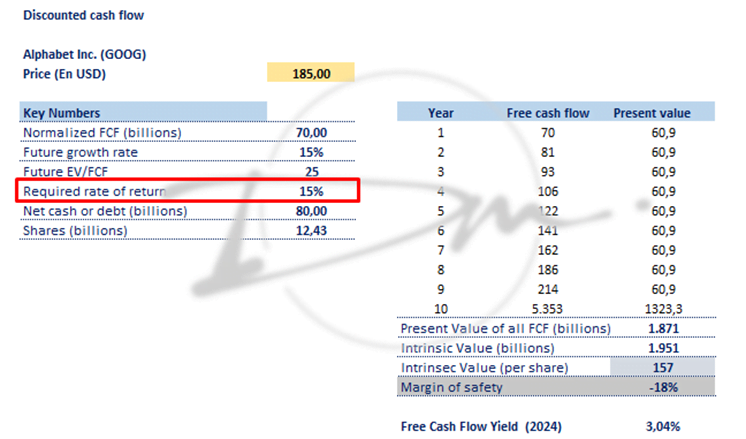The width and height of the screenshot is (746, 439).
Task: Click the 'Free Cash Flow Yield (2024)' label
Action: pos(481,427)
